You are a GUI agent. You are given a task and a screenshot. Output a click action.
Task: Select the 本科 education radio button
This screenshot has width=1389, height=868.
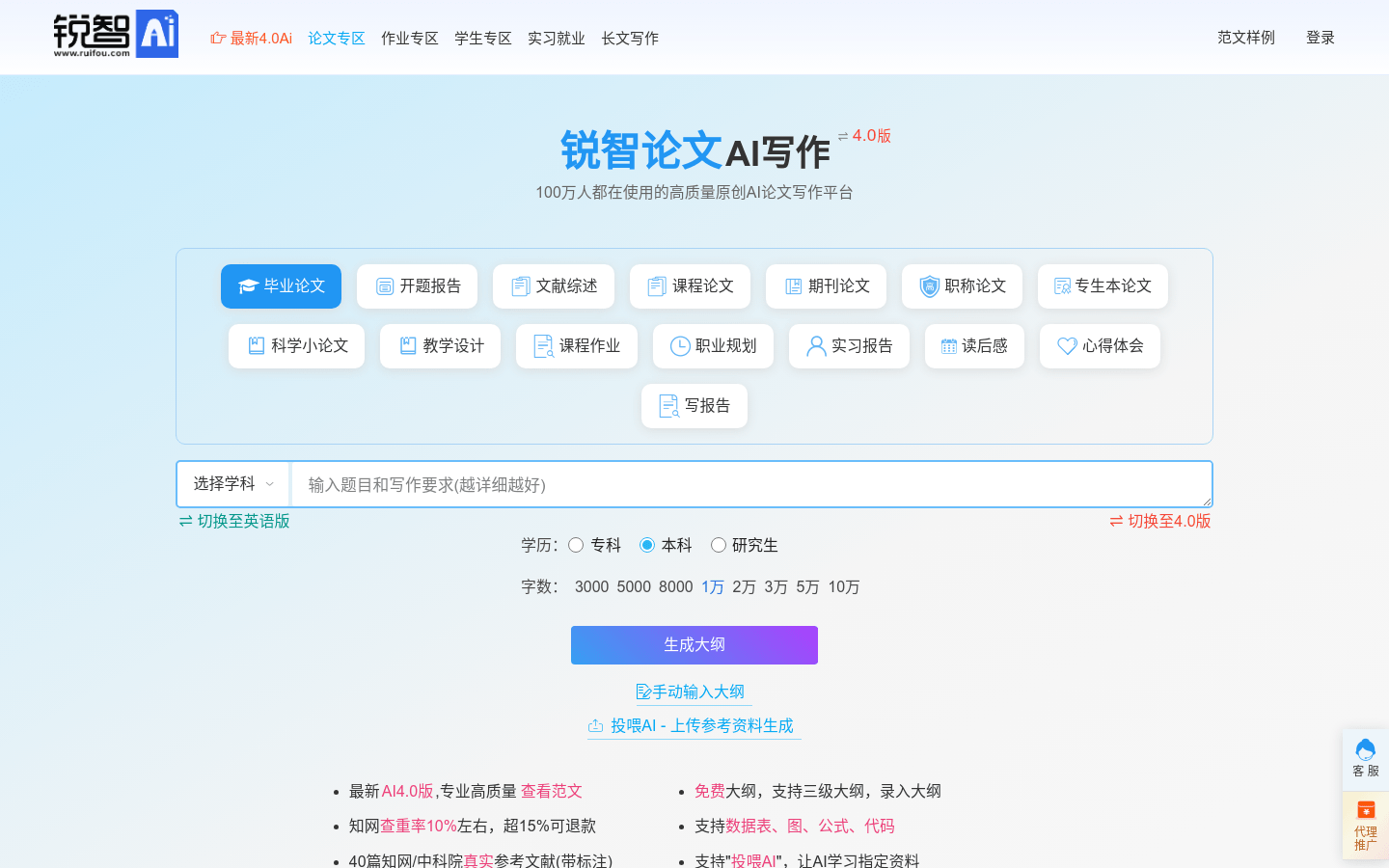click(x=647, y=545)
